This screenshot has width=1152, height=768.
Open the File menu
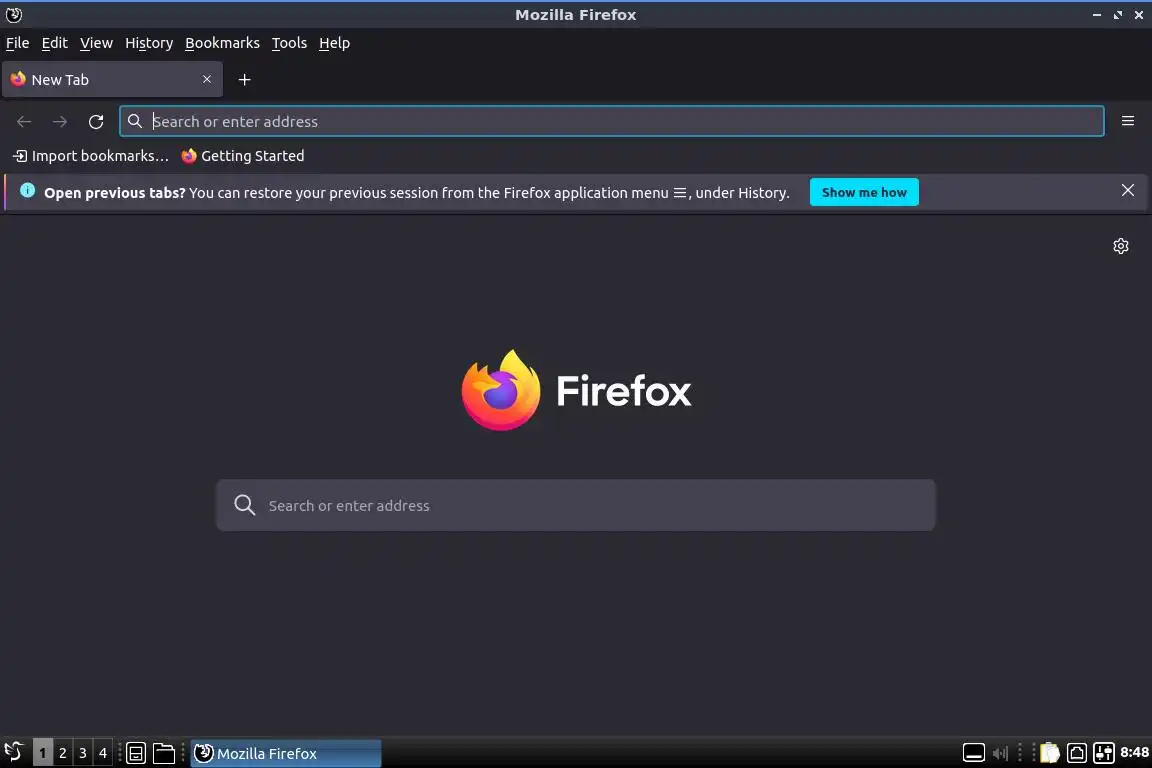(x=18, y=43)
